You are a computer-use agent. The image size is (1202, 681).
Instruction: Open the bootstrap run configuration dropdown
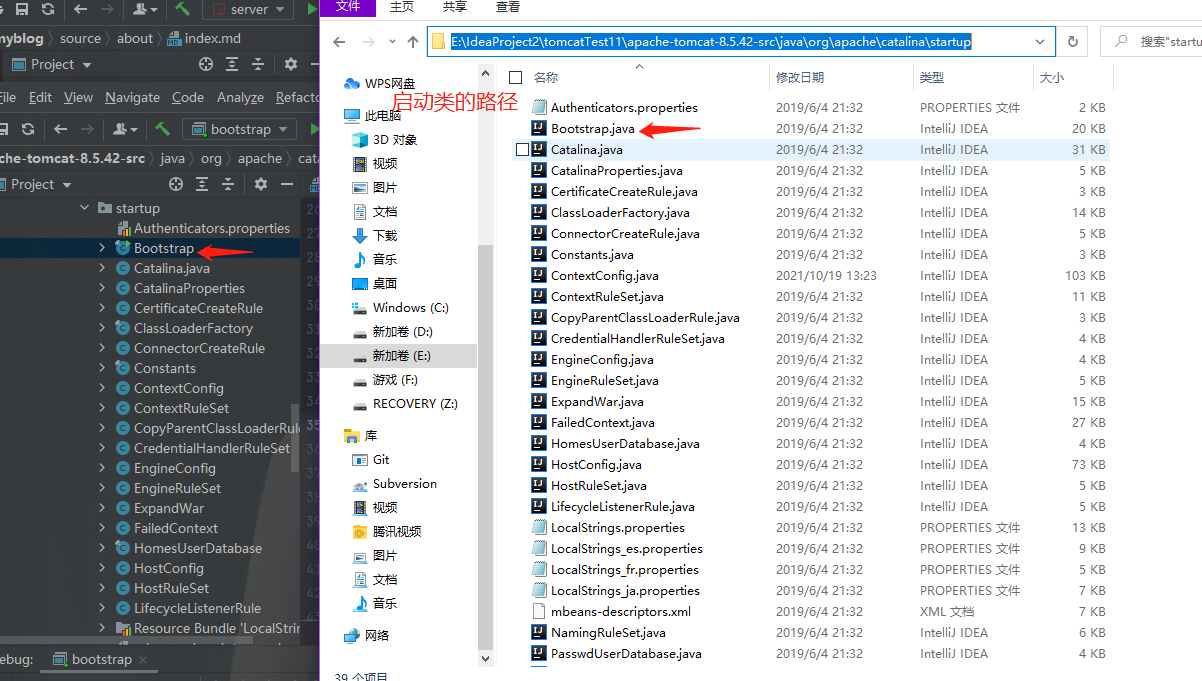pyautogui.click(x=240, y=129)
